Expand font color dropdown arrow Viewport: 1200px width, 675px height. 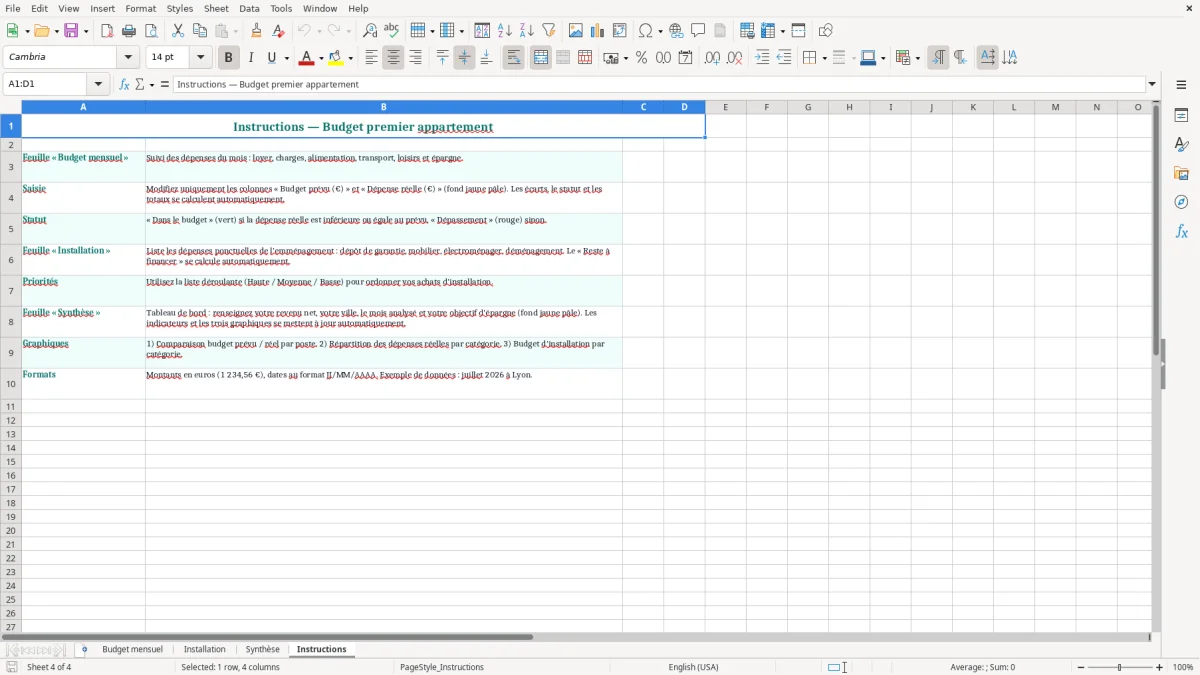[321, 58]
